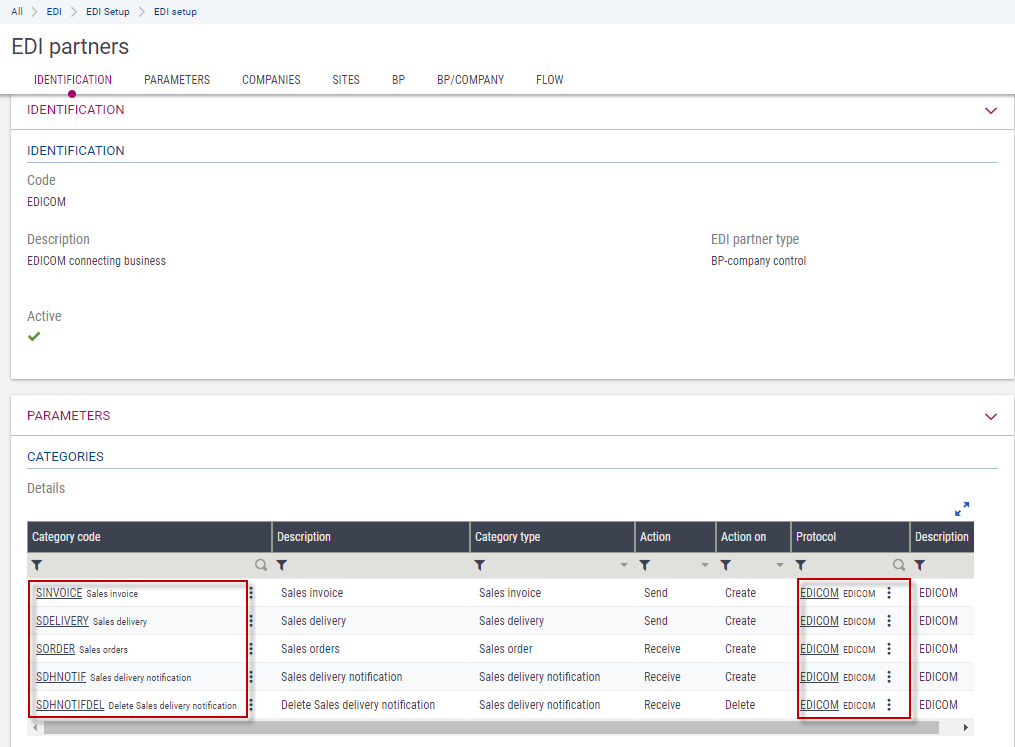Open the Action on filter dropdown
Viewport: 1015px width, 747px height.
click(x=780, y=566)
